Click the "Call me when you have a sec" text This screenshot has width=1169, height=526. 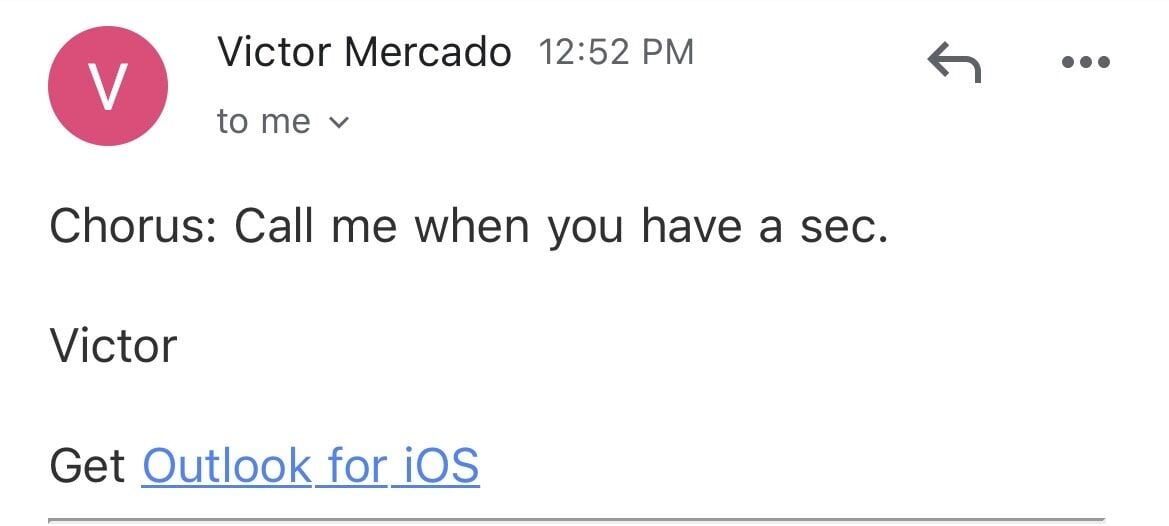pyautogui.click(x=561, y=227)
